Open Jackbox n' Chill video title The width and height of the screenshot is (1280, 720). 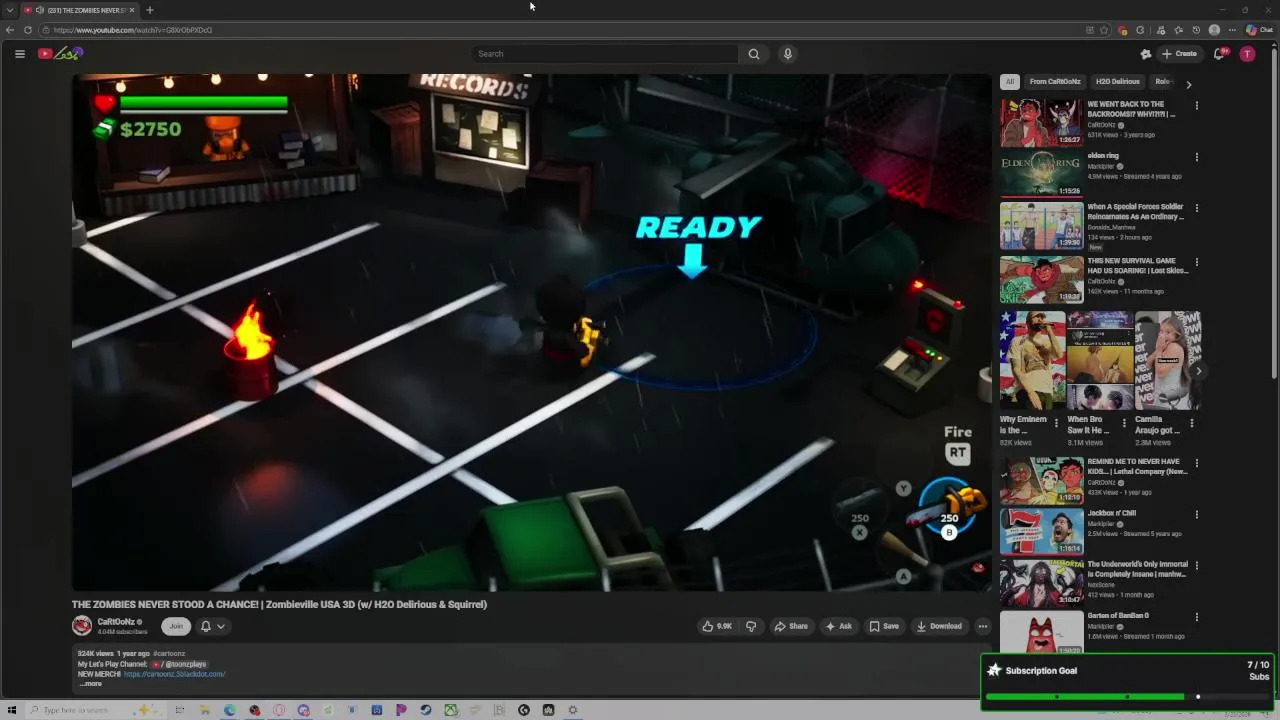click(1112, 513)
